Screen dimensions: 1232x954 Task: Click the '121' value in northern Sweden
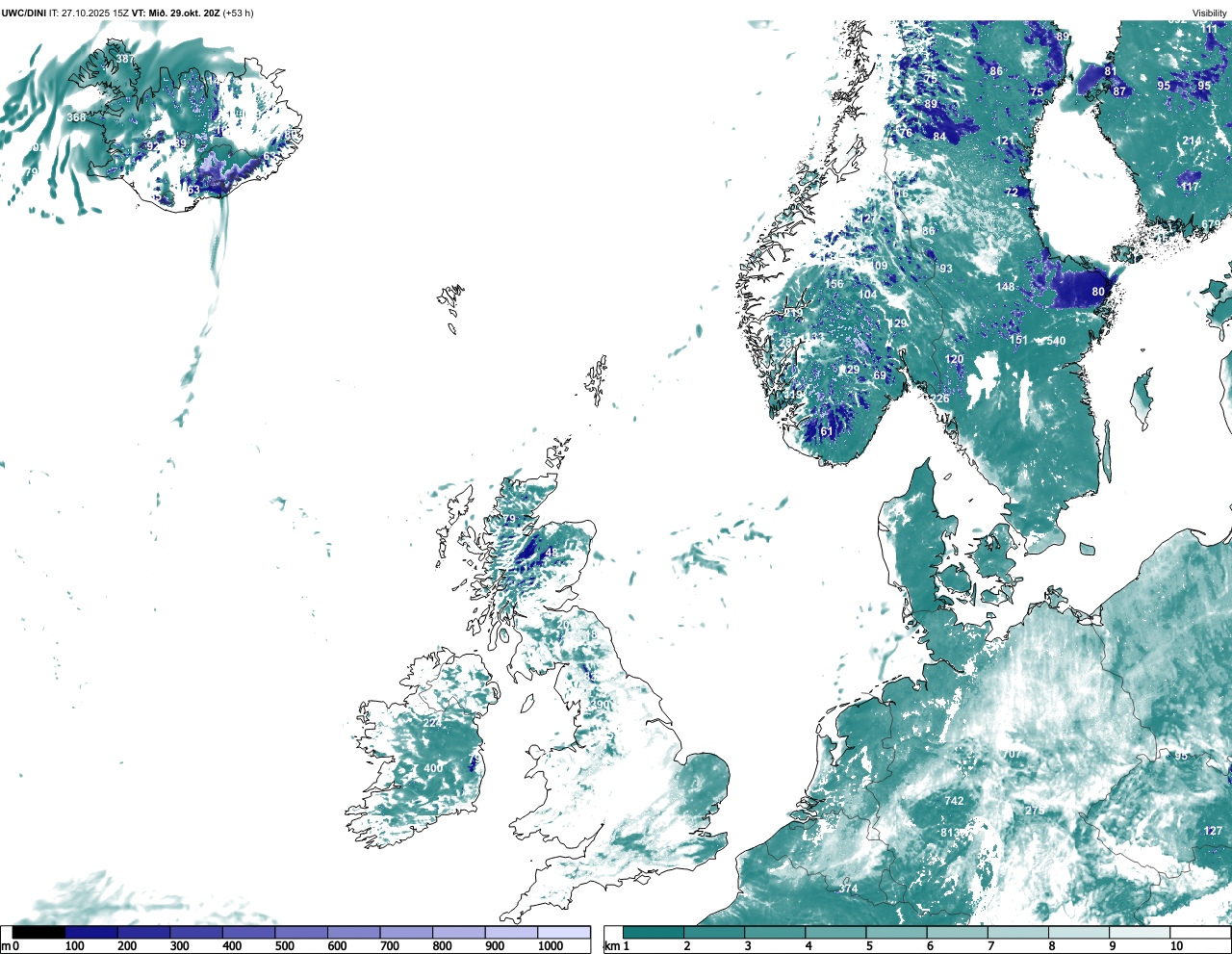(1005, 141)
